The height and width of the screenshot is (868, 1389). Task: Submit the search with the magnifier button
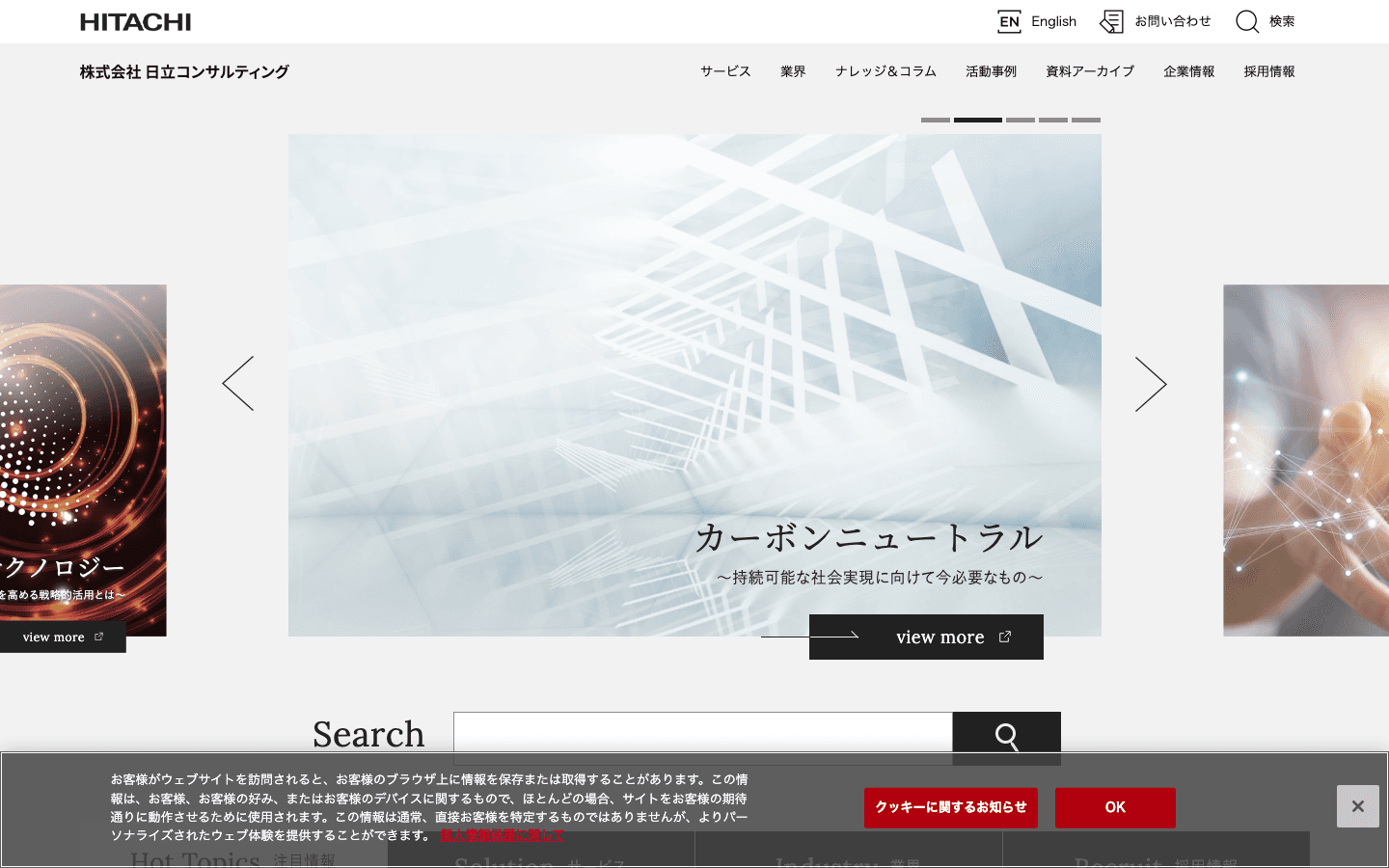point(1007,738)
